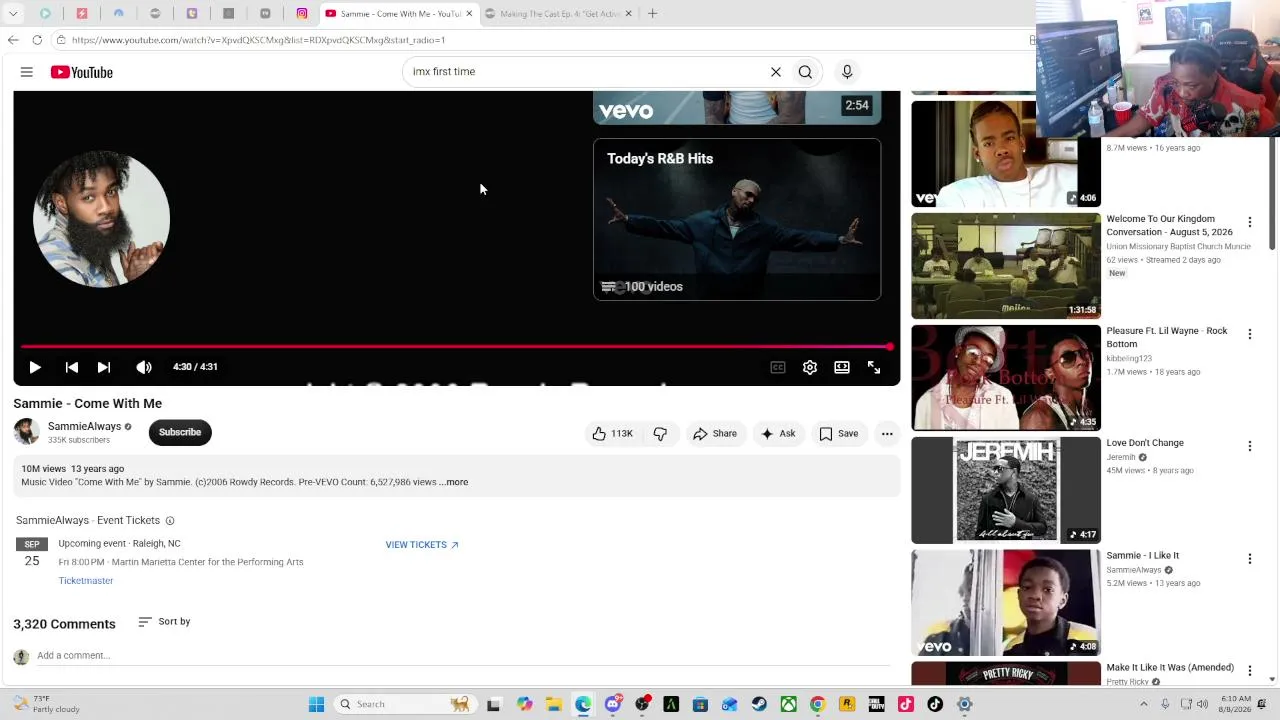Ask about this video
Viewport: 1280px width, 720px height.
pos(778,434)
